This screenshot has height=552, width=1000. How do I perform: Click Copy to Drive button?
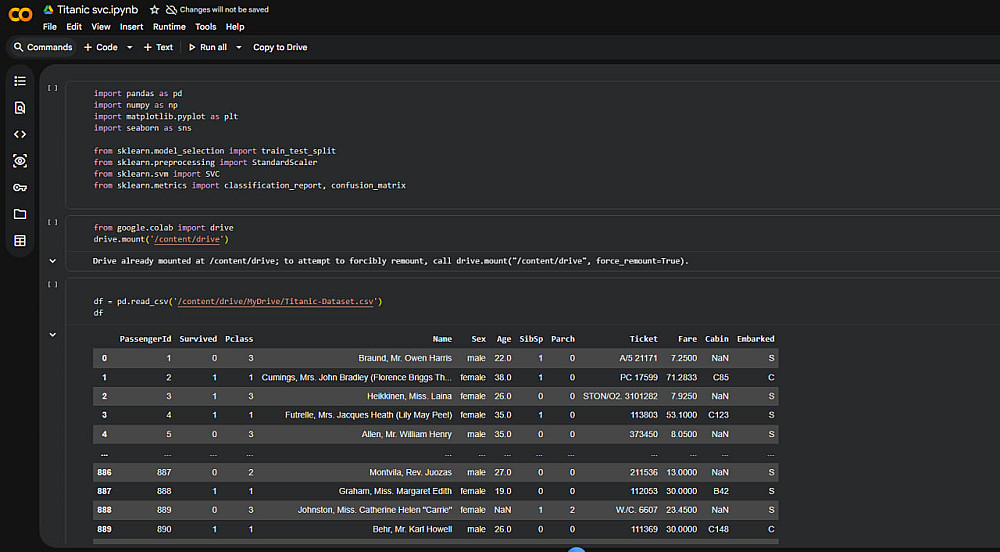(280, 47)
